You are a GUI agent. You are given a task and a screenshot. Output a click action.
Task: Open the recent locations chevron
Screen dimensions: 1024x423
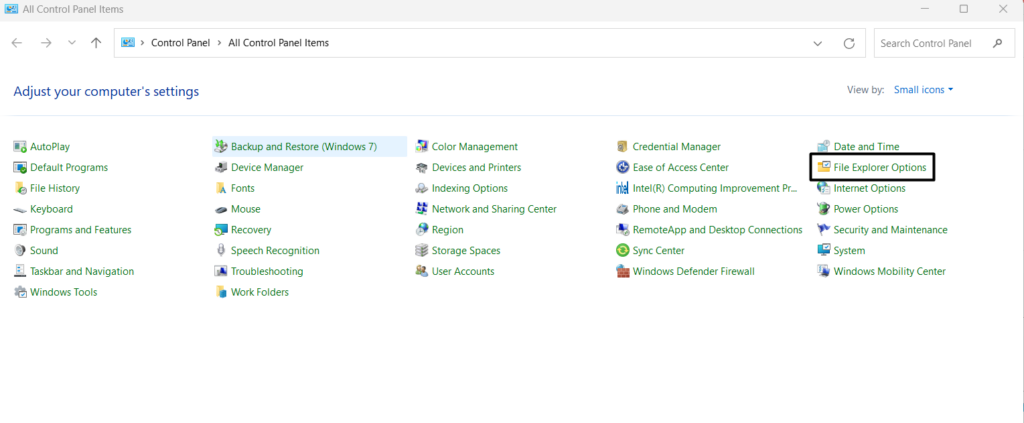(x=71, y=43)
